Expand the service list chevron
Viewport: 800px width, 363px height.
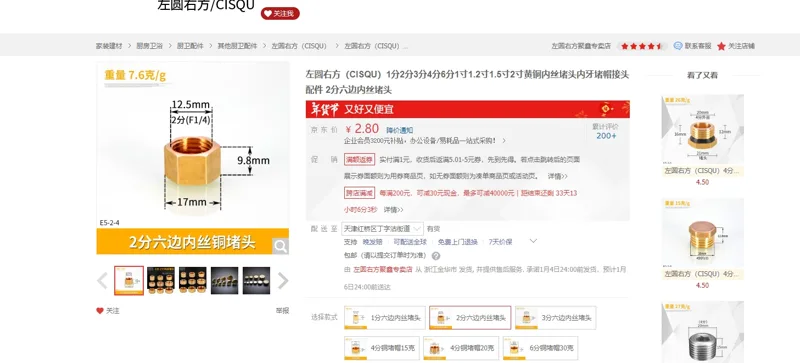click(x=533, y=241)
